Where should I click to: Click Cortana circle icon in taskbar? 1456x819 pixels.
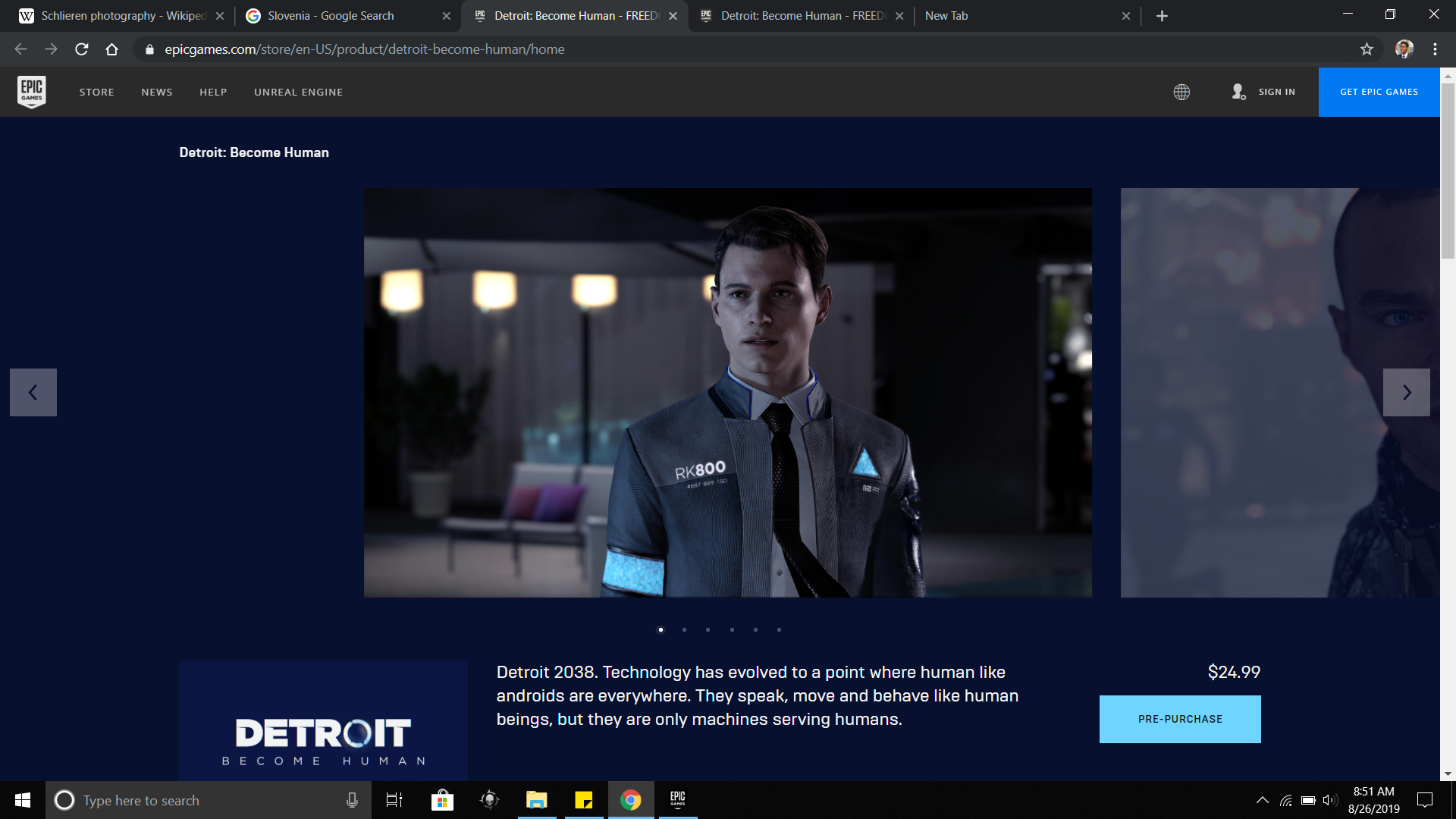click(x=64, y=800)
